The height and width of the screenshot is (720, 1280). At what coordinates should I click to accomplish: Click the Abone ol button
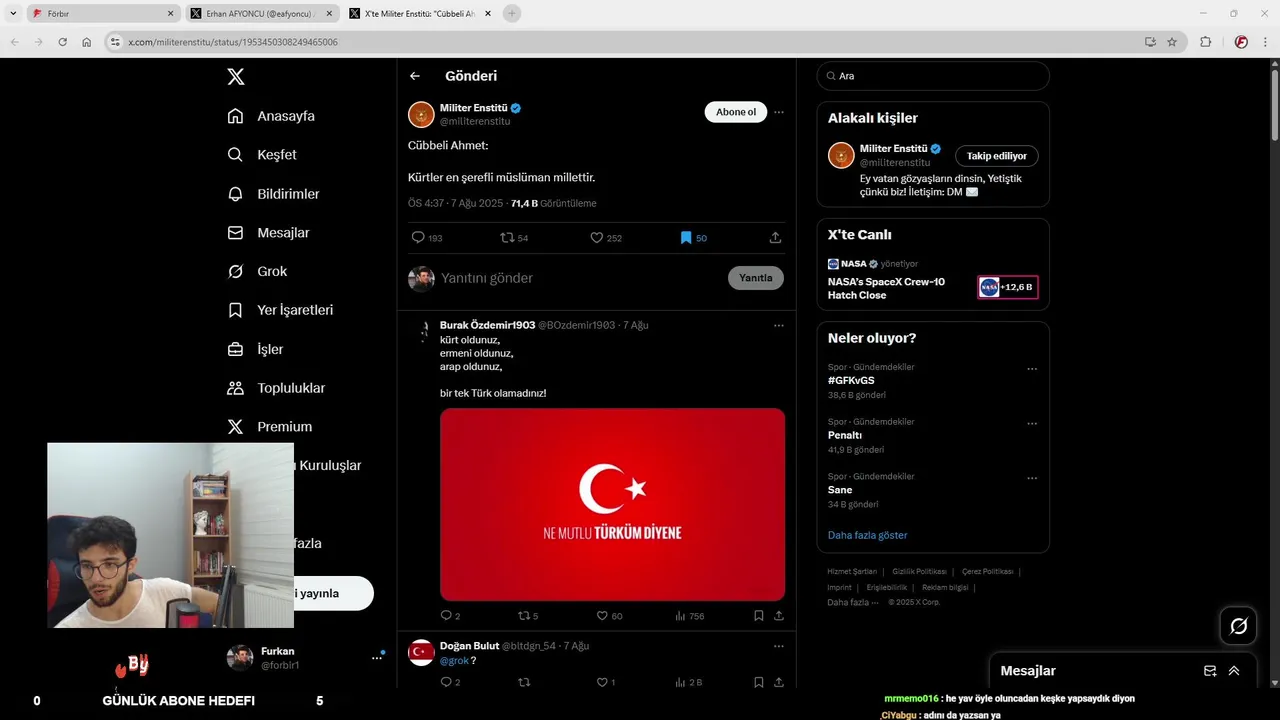click(736, 112)
